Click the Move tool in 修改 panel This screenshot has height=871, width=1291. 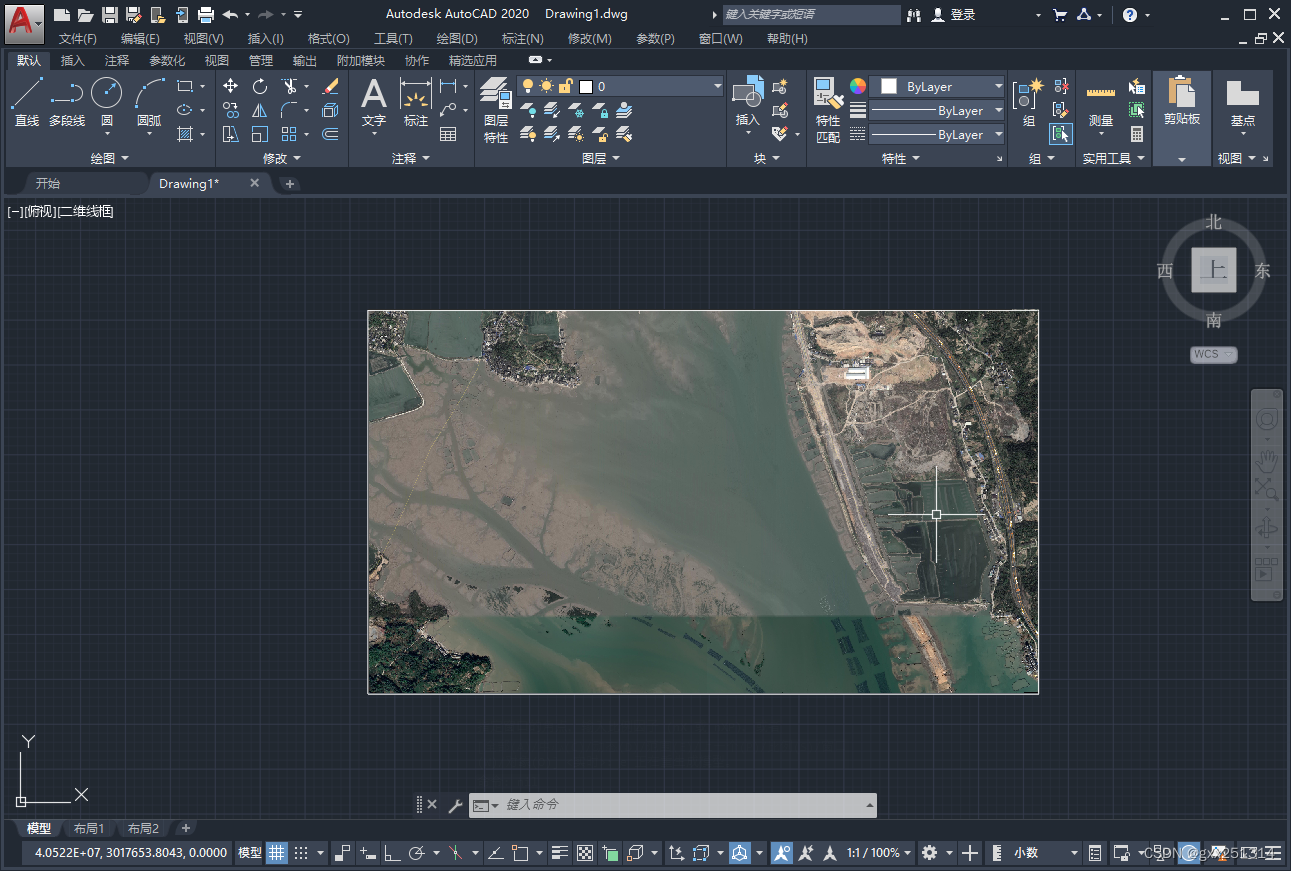(x=231, y=86)
